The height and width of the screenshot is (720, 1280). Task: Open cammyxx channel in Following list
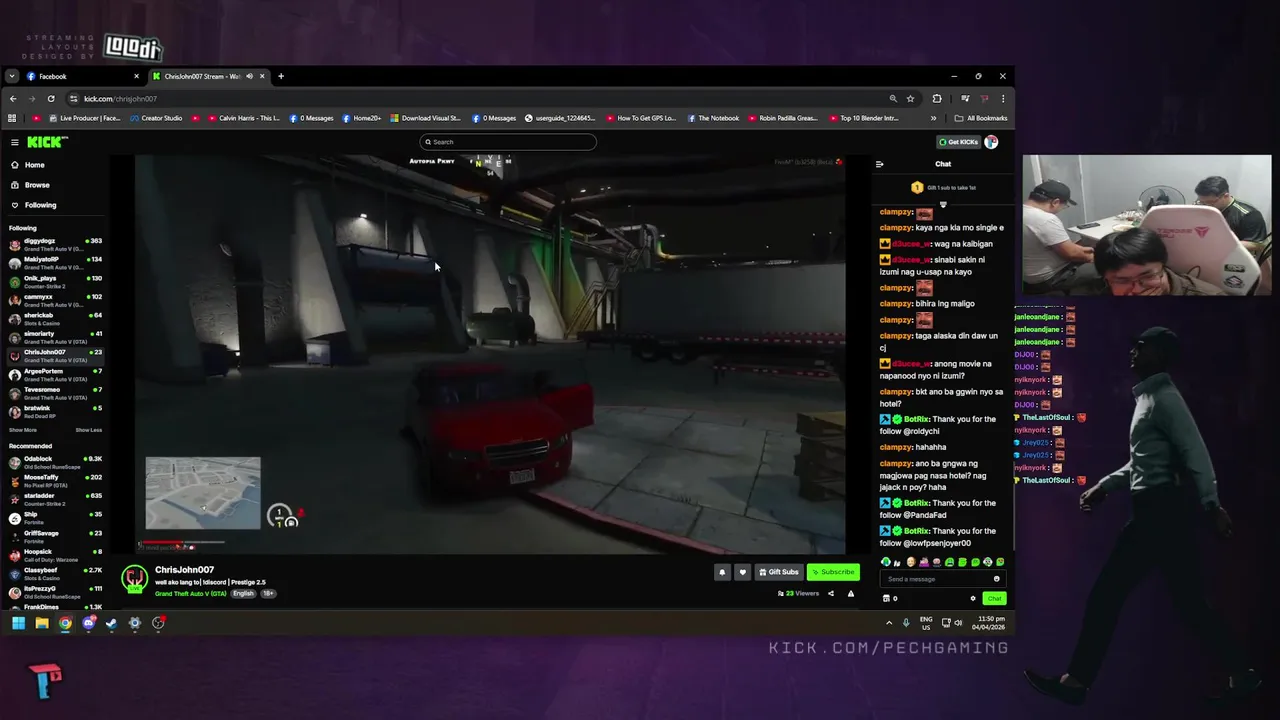coord(55,299)
